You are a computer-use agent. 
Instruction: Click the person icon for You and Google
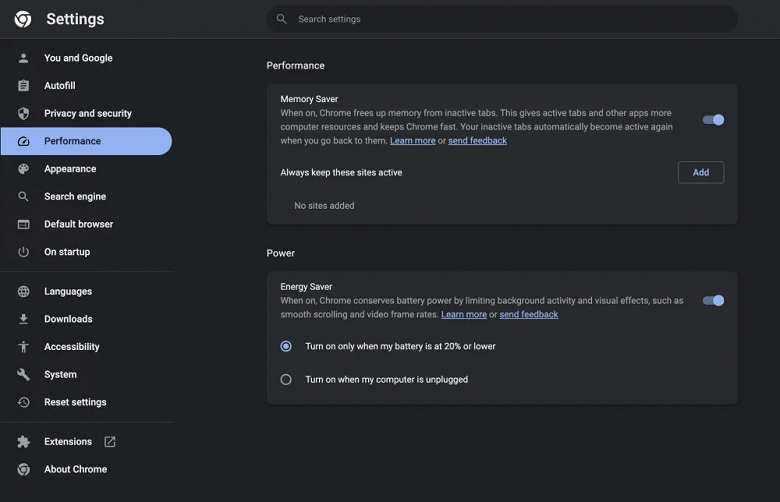(23, 58)
